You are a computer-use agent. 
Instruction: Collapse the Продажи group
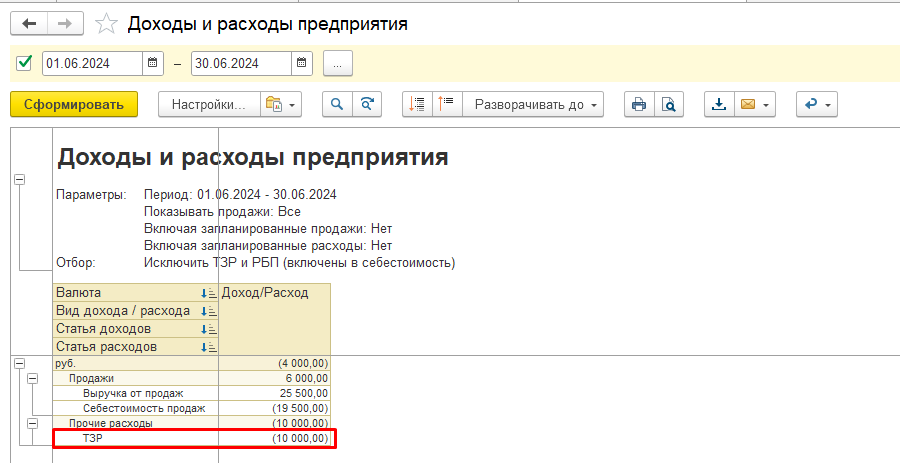point(32,379)
